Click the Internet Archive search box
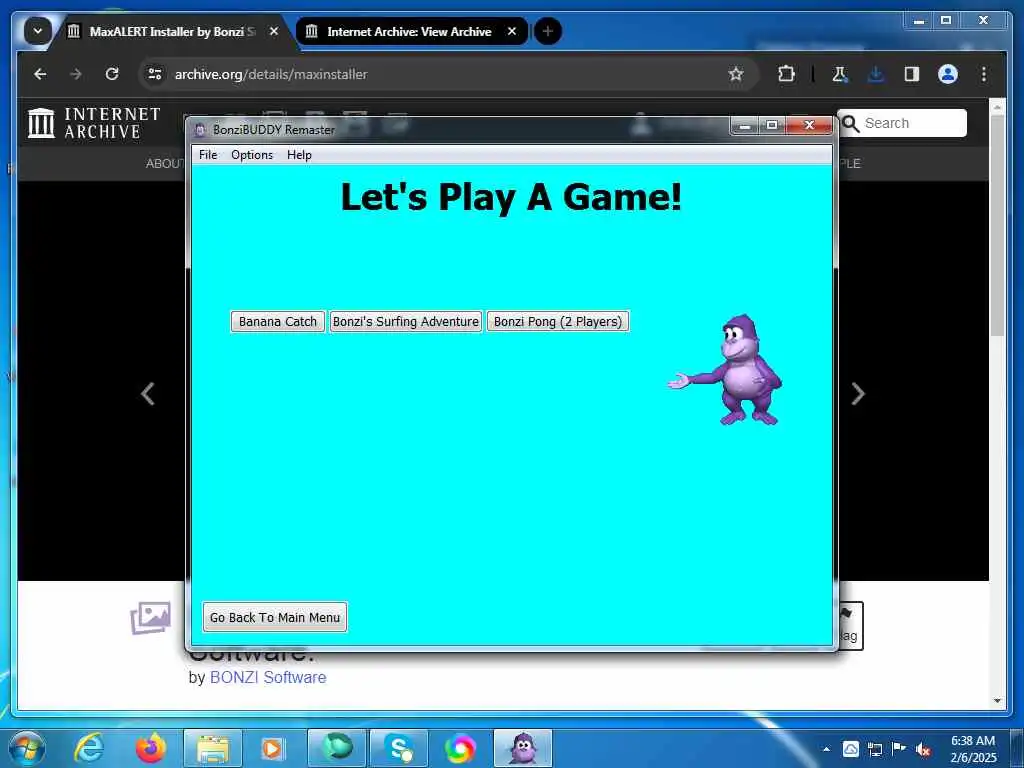Viewport: 1024px width, 768px height. click(x=902, y=123)
